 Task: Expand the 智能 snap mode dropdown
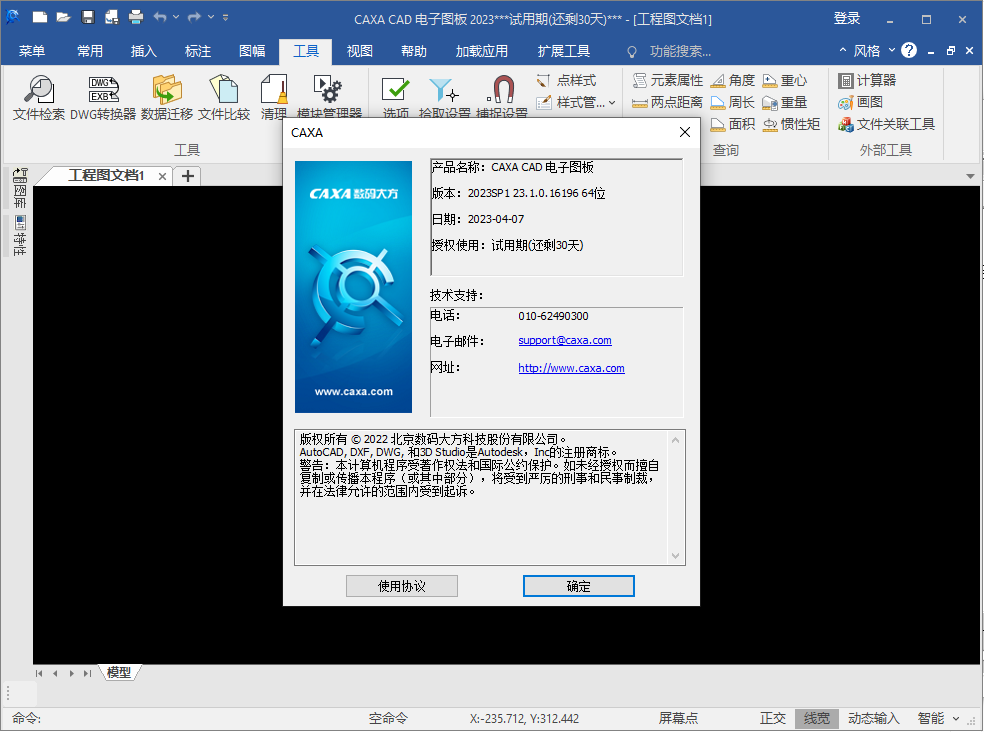[x=956, y=718]
